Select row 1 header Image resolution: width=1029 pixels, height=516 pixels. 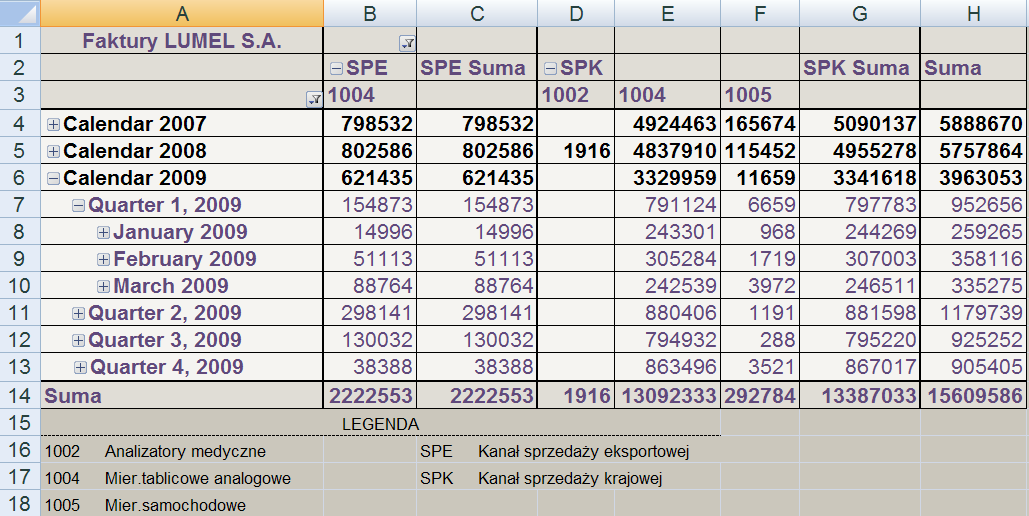20,41
